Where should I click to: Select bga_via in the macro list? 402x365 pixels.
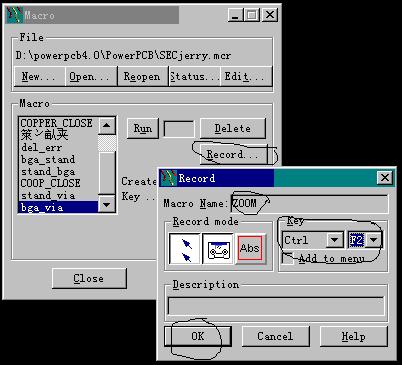58,207
